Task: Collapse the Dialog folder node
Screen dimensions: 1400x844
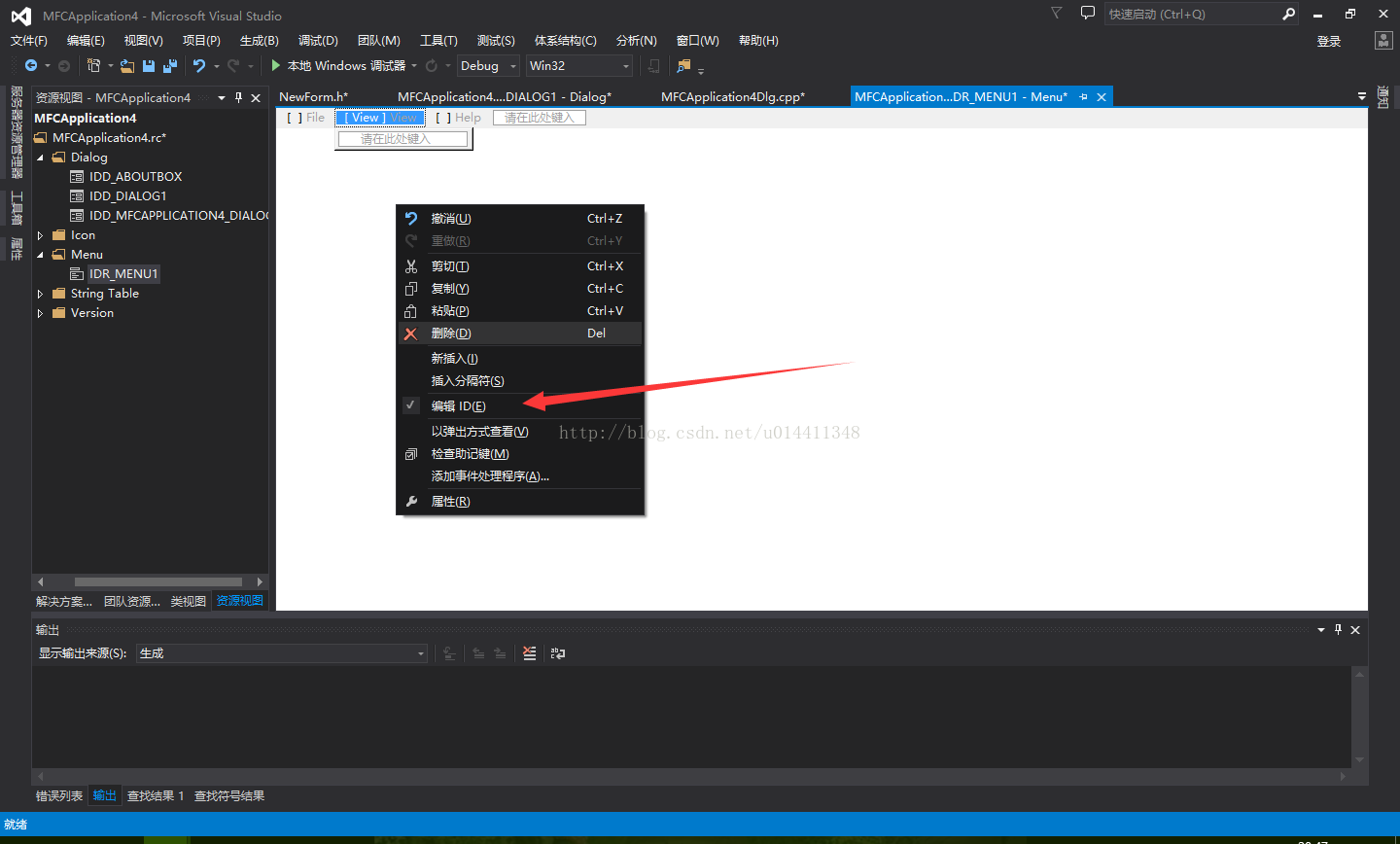Action: click(40, 157)
